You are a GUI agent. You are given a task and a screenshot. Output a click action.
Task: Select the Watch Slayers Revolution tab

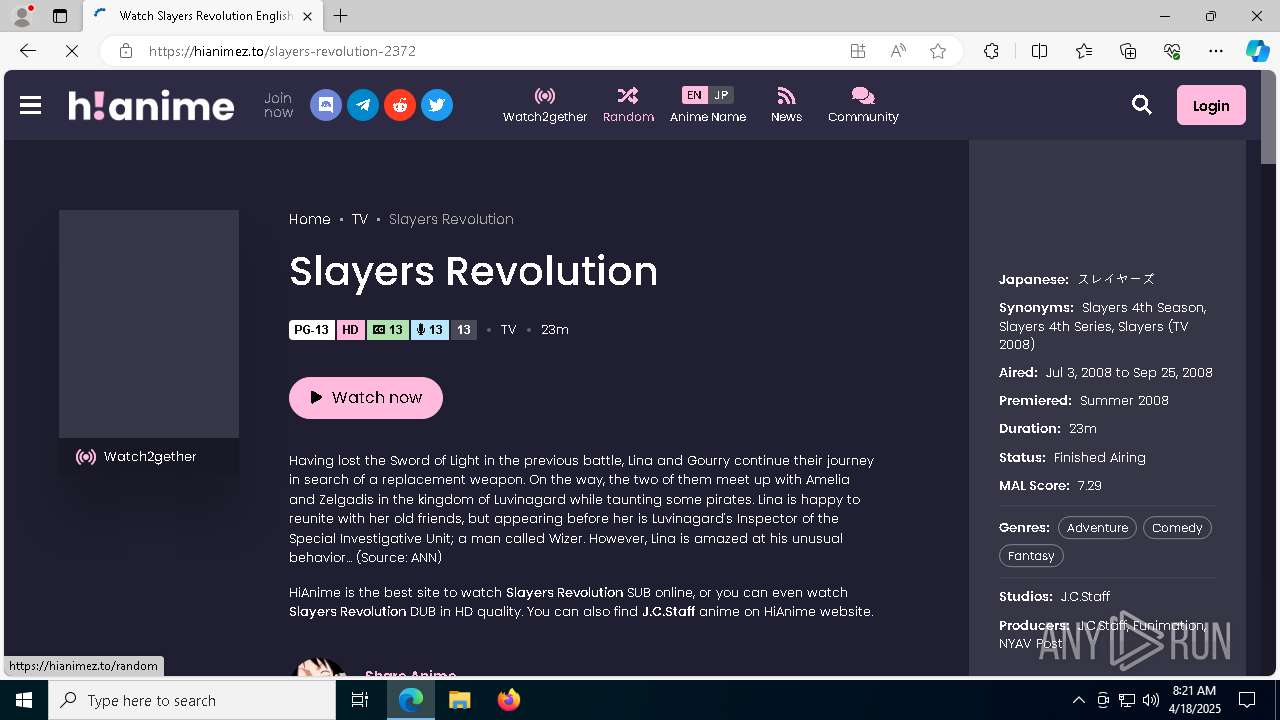coord(203,16)
